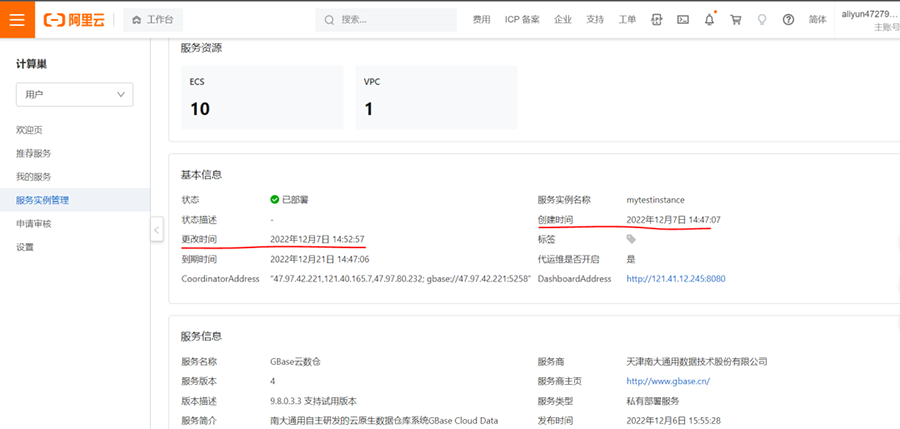Open the Cloud Shell terminal icon
Screen dimensions: 900x429
(683, 20)
